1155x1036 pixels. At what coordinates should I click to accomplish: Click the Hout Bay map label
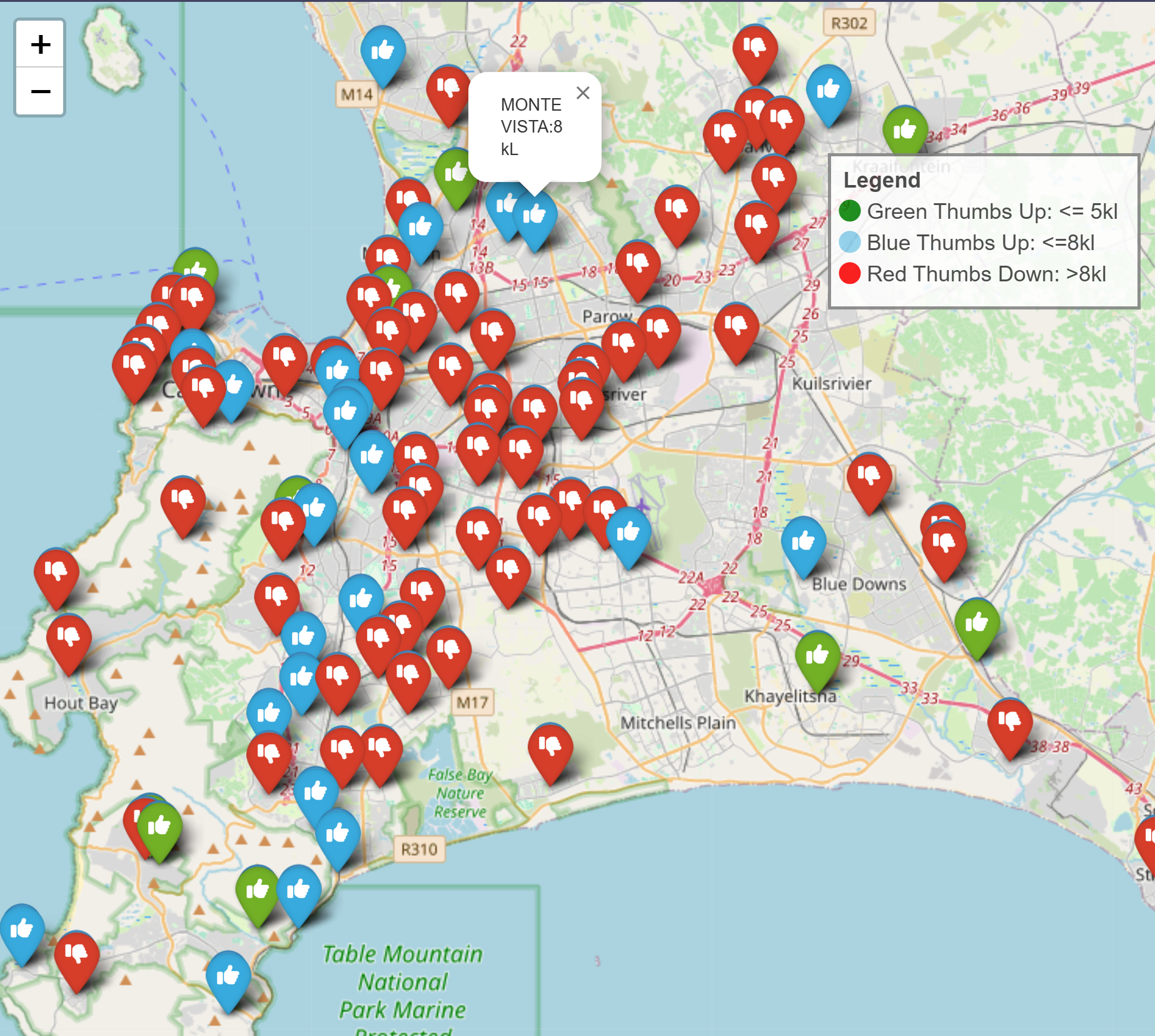[81, 703]
